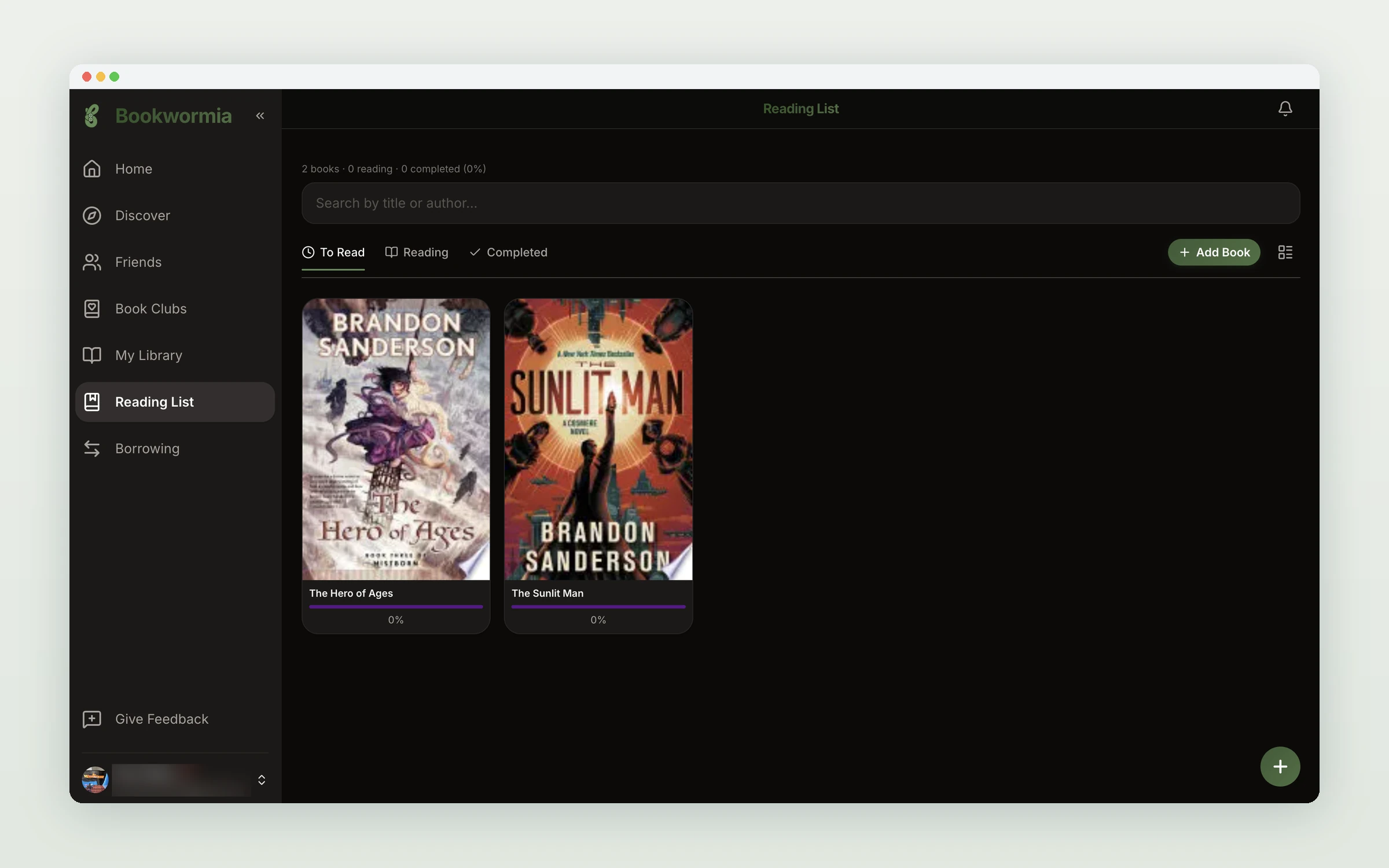Collapse the sidebar with the double-chevron
The image size is (1389, 868).
[260, 116]
